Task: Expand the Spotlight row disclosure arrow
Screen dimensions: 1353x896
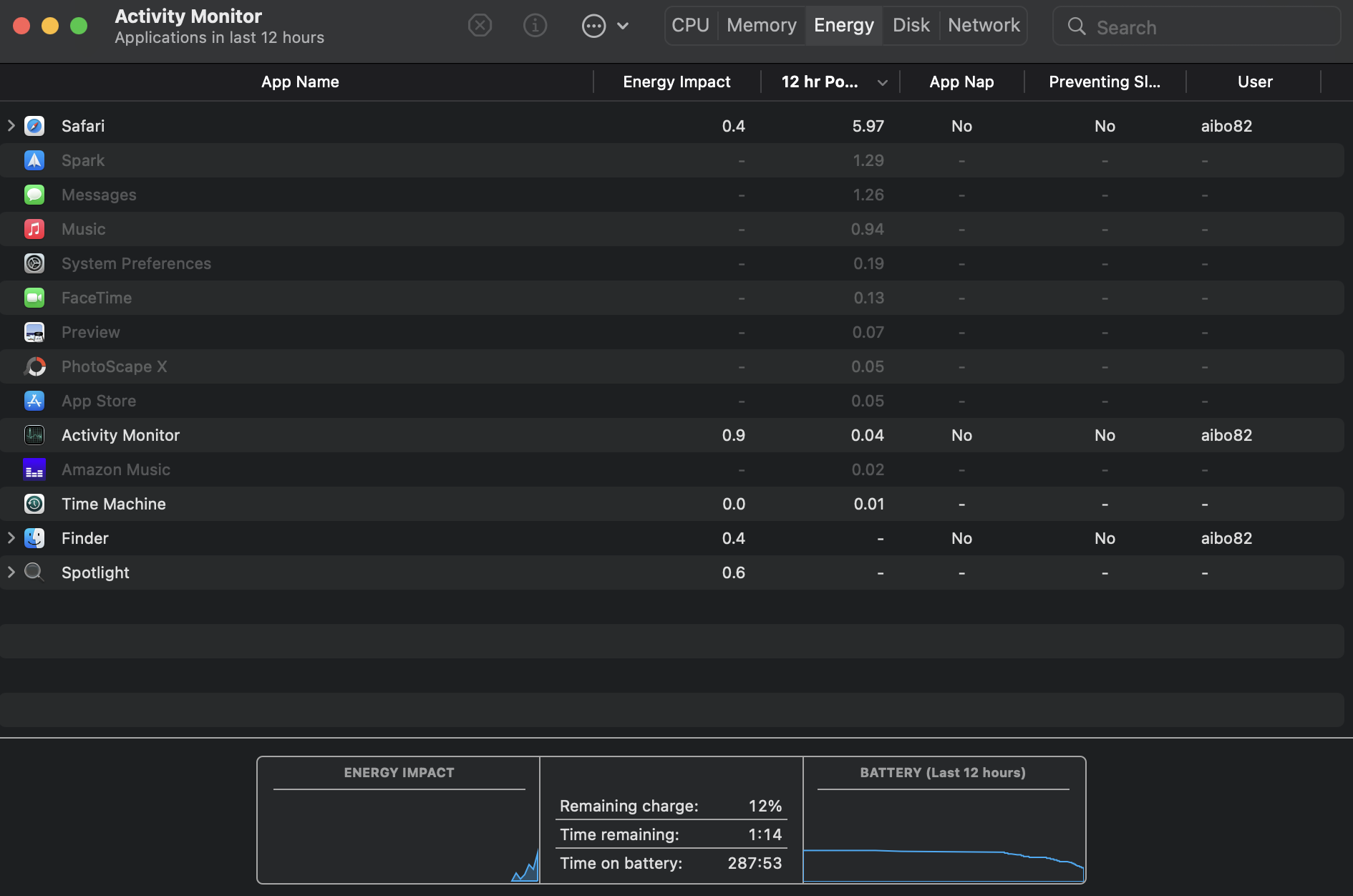Action: [x=11, y=573]
